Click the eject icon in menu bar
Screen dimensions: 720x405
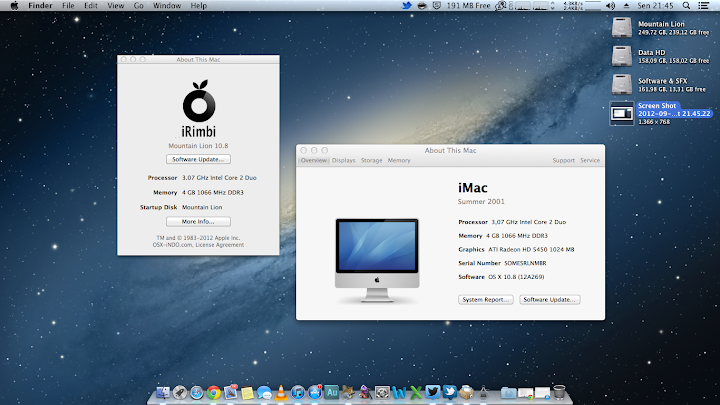pyautogui.click(x=626, y=6)
